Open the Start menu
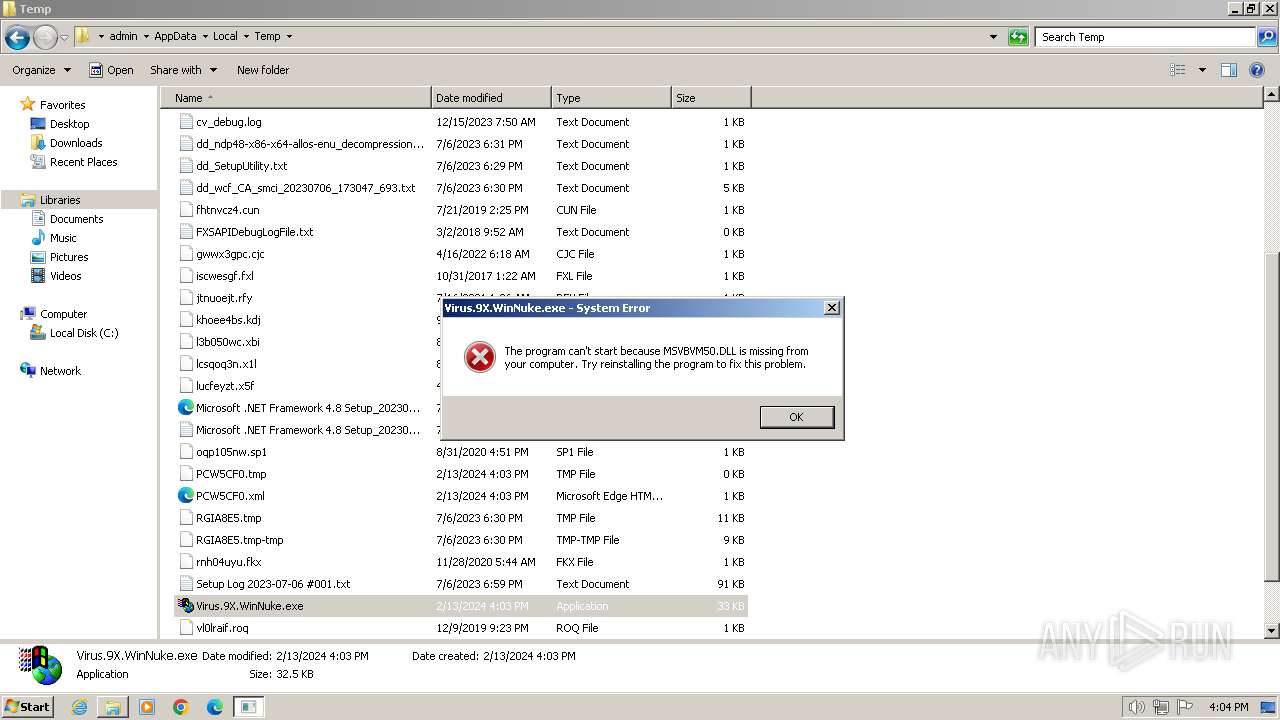 coord(27,707)
